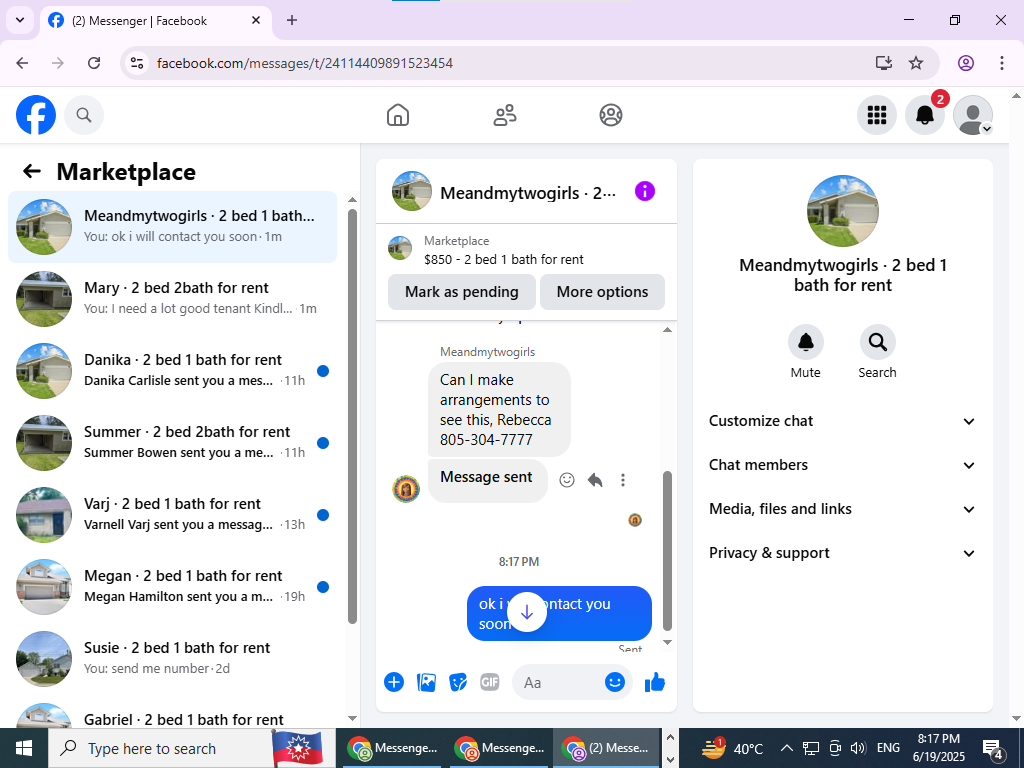Open the nine-dot Menu grid icon
1024x768 pixels.
876,115
